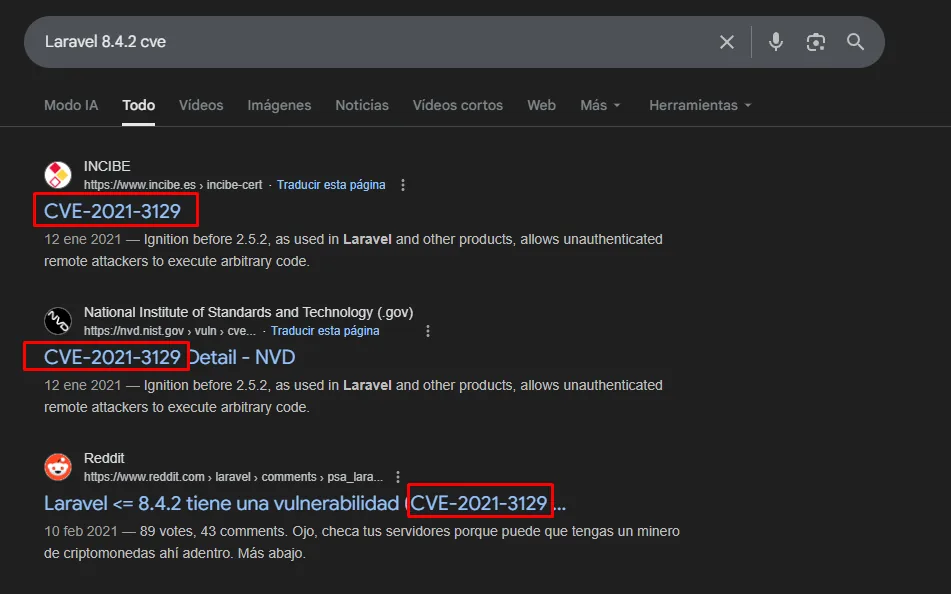Click the Reddit site favicon

coord(58,467)
